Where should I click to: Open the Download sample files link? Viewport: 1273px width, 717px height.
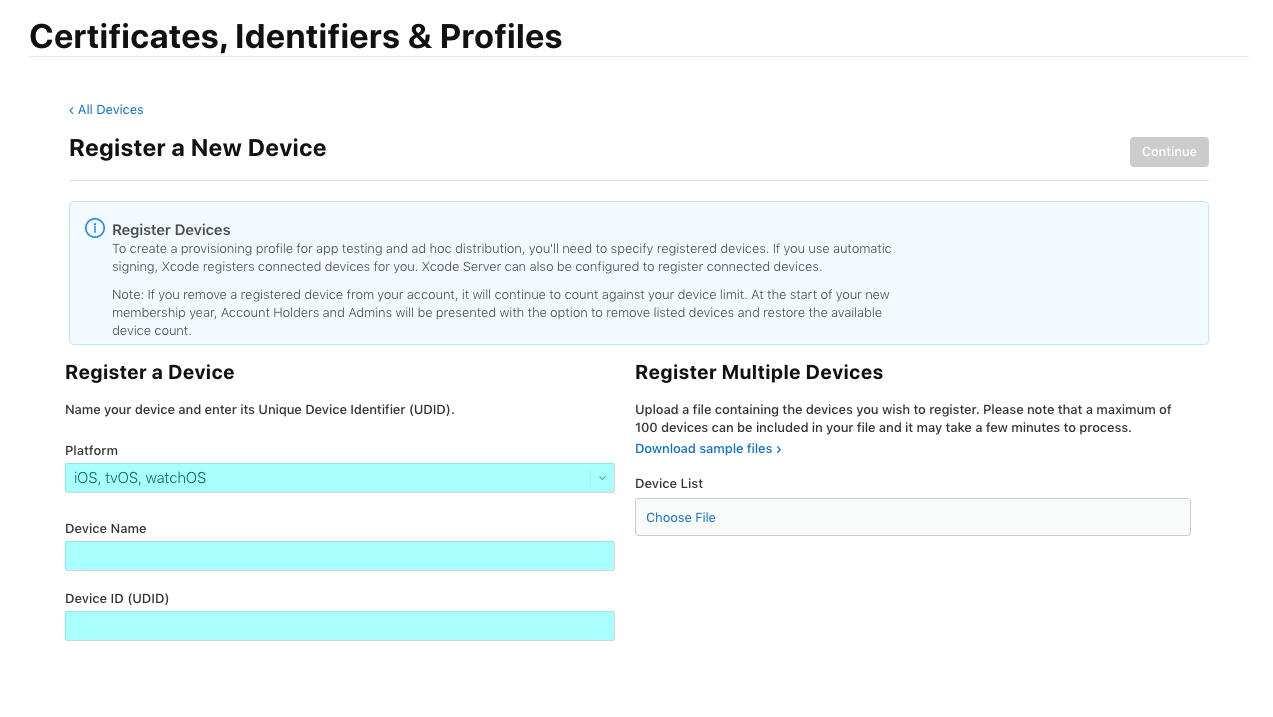coord(703,449)
